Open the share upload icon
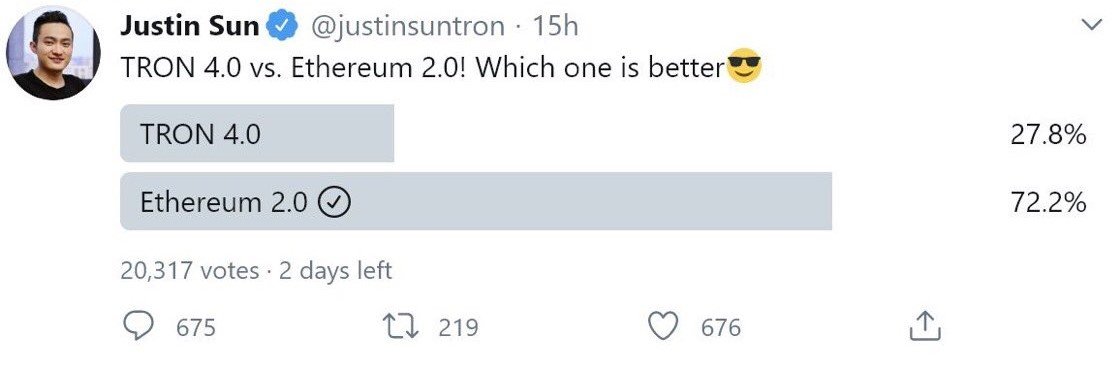 click(x=926, y=326)
